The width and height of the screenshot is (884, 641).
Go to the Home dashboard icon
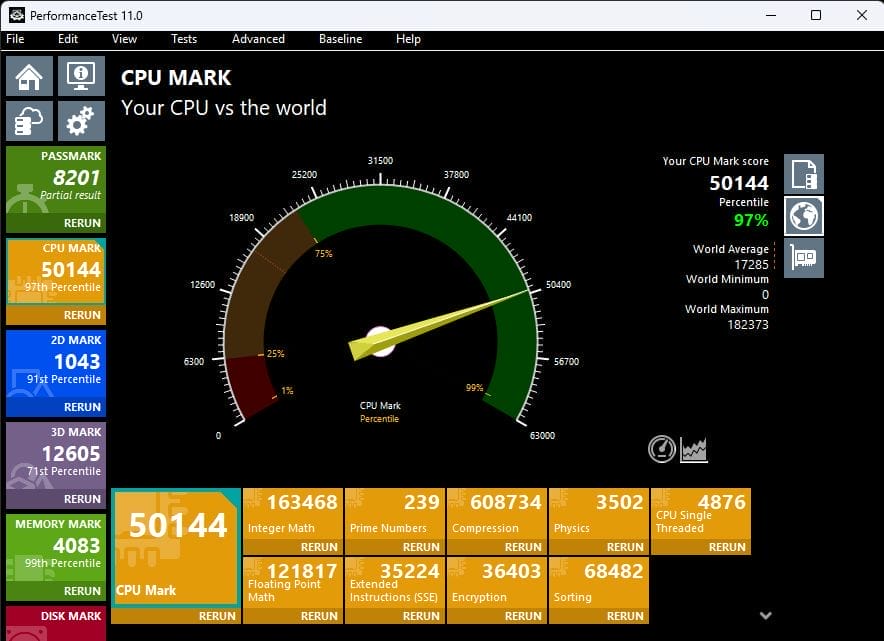(x=29, y=76)
